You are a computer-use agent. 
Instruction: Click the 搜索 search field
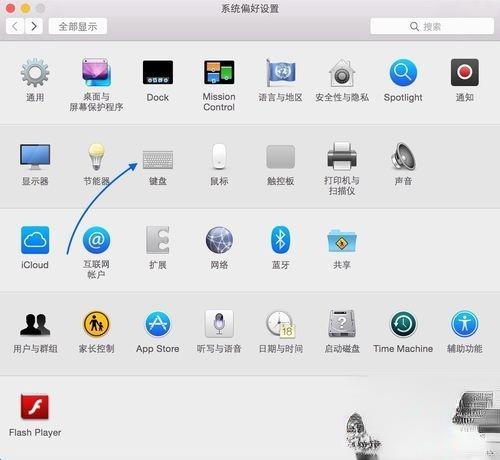pos(432,26)
